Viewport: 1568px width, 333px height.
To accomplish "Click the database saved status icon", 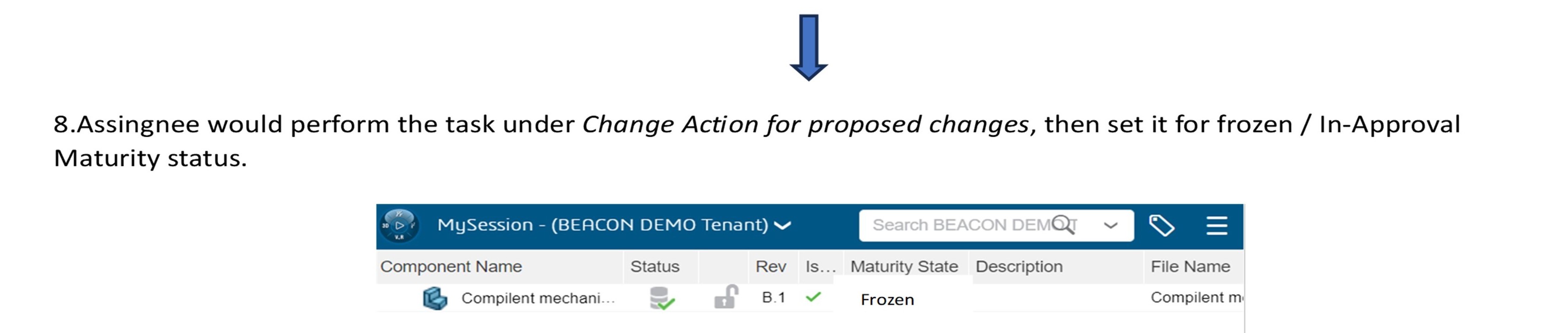I will 661,298.
